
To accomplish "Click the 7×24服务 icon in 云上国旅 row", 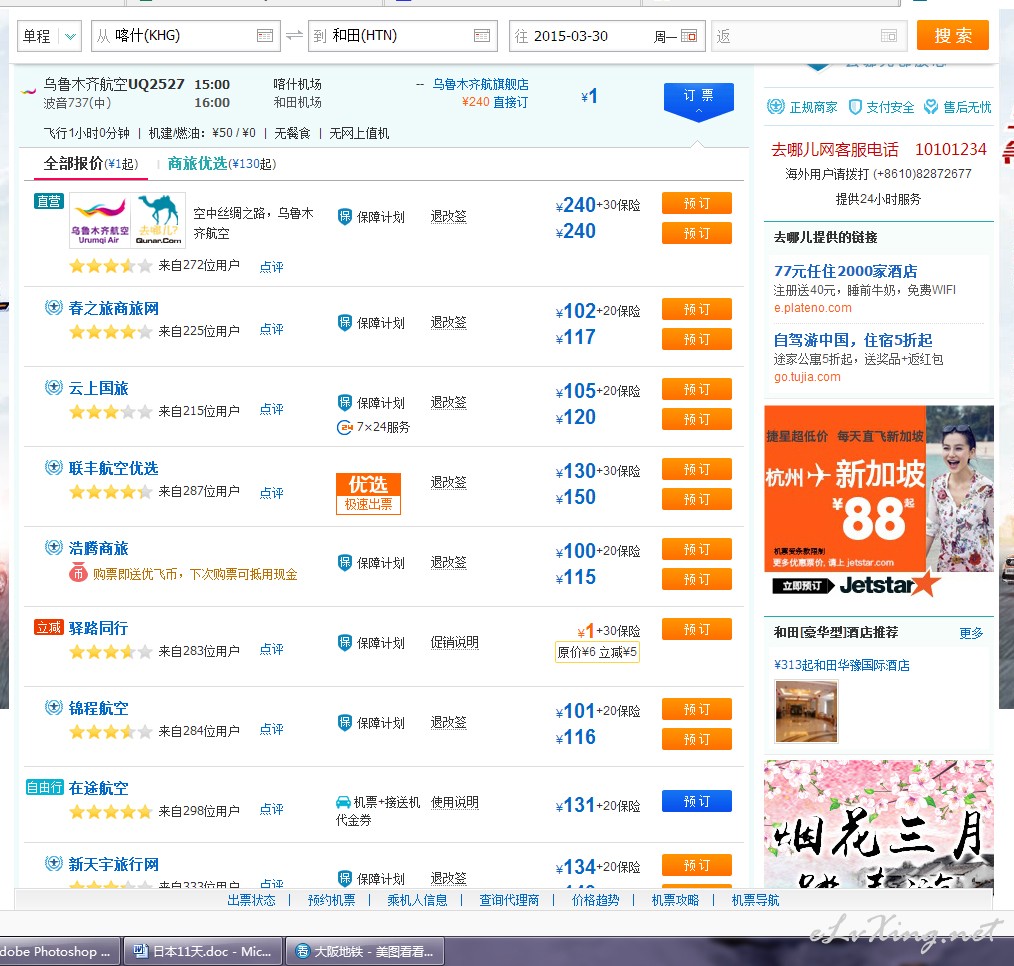I will 345,427.
